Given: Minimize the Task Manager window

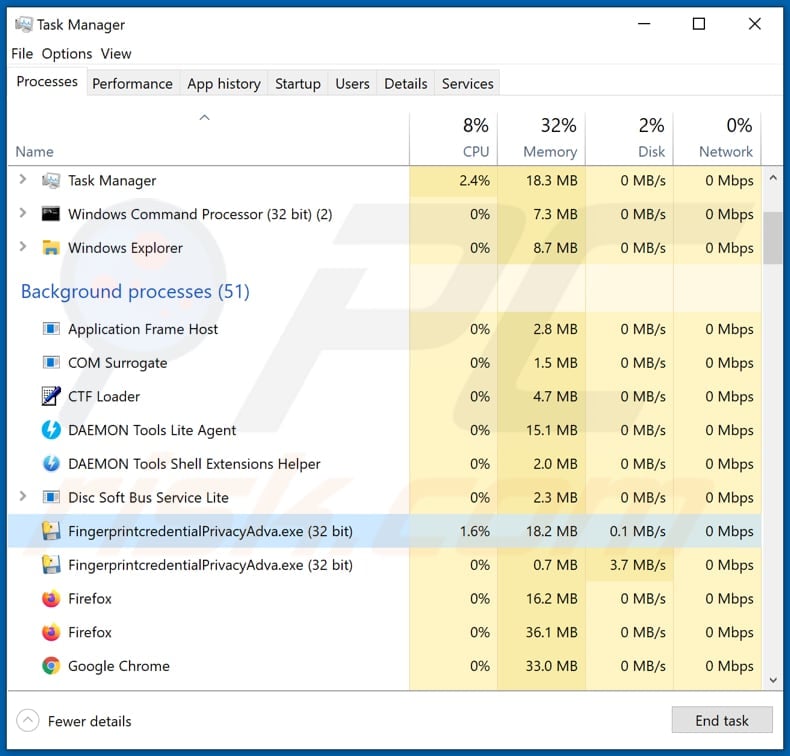Looking at the screenshot, I should pyautogui.click(x=644, y=24).
